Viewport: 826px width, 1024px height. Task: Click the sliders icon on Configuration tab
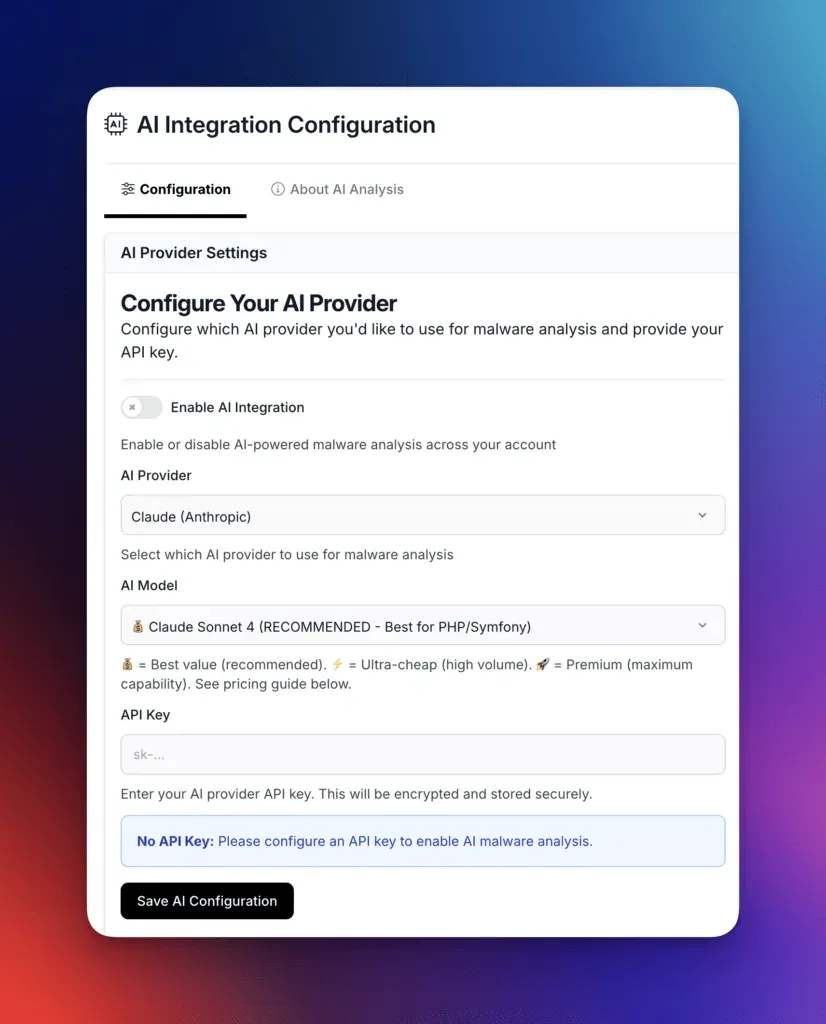(128, 189)
